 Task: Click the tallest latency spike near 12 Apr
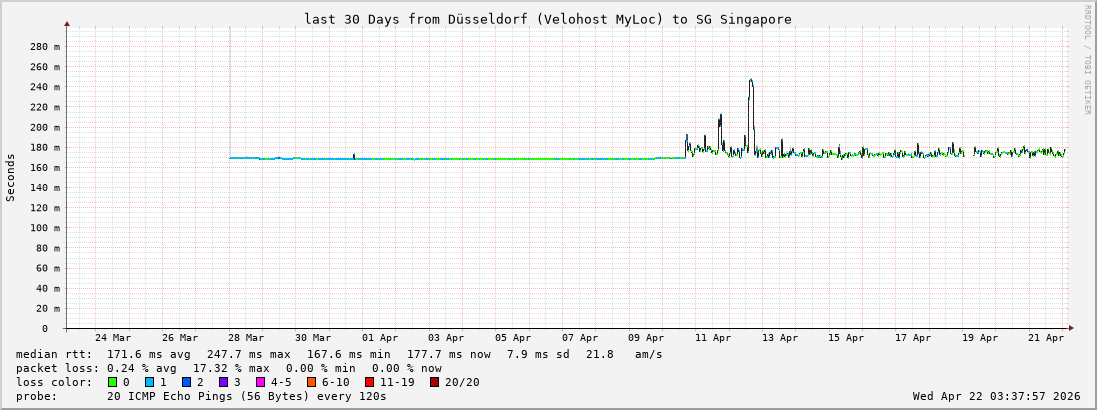[750, 81]
